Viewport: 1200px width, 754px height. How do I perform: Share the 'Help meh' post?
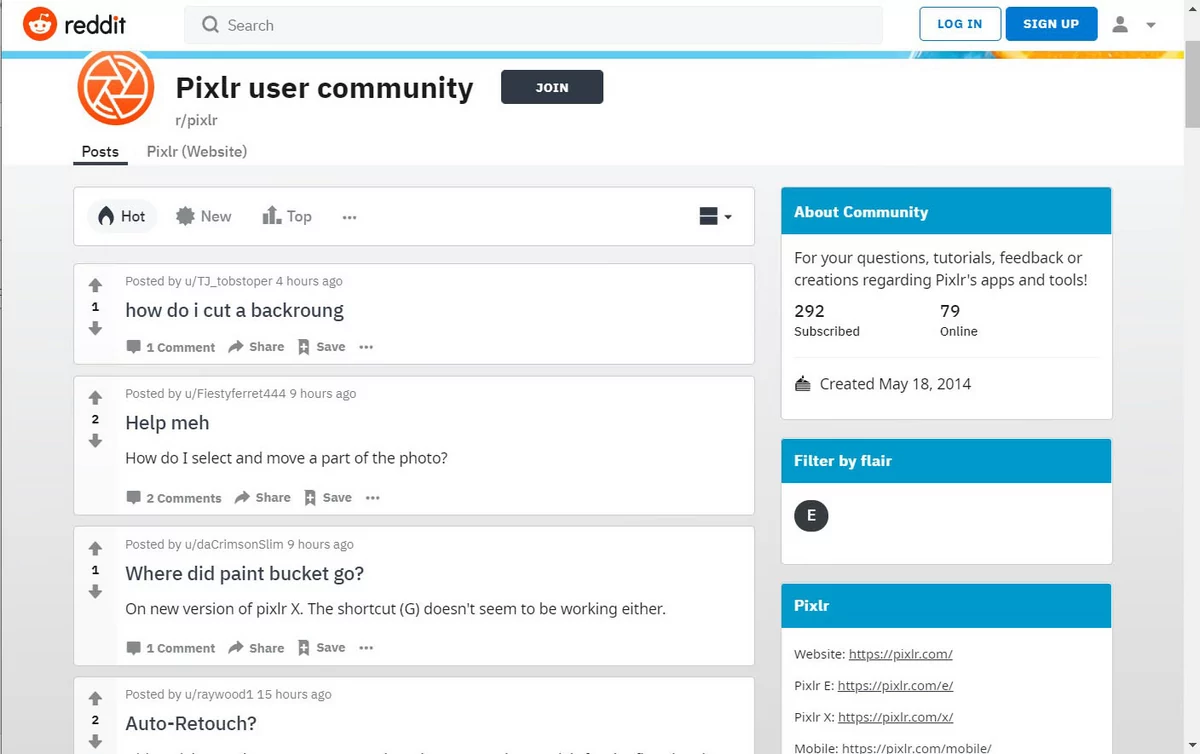pyautogui.click(x=263, y=498)
